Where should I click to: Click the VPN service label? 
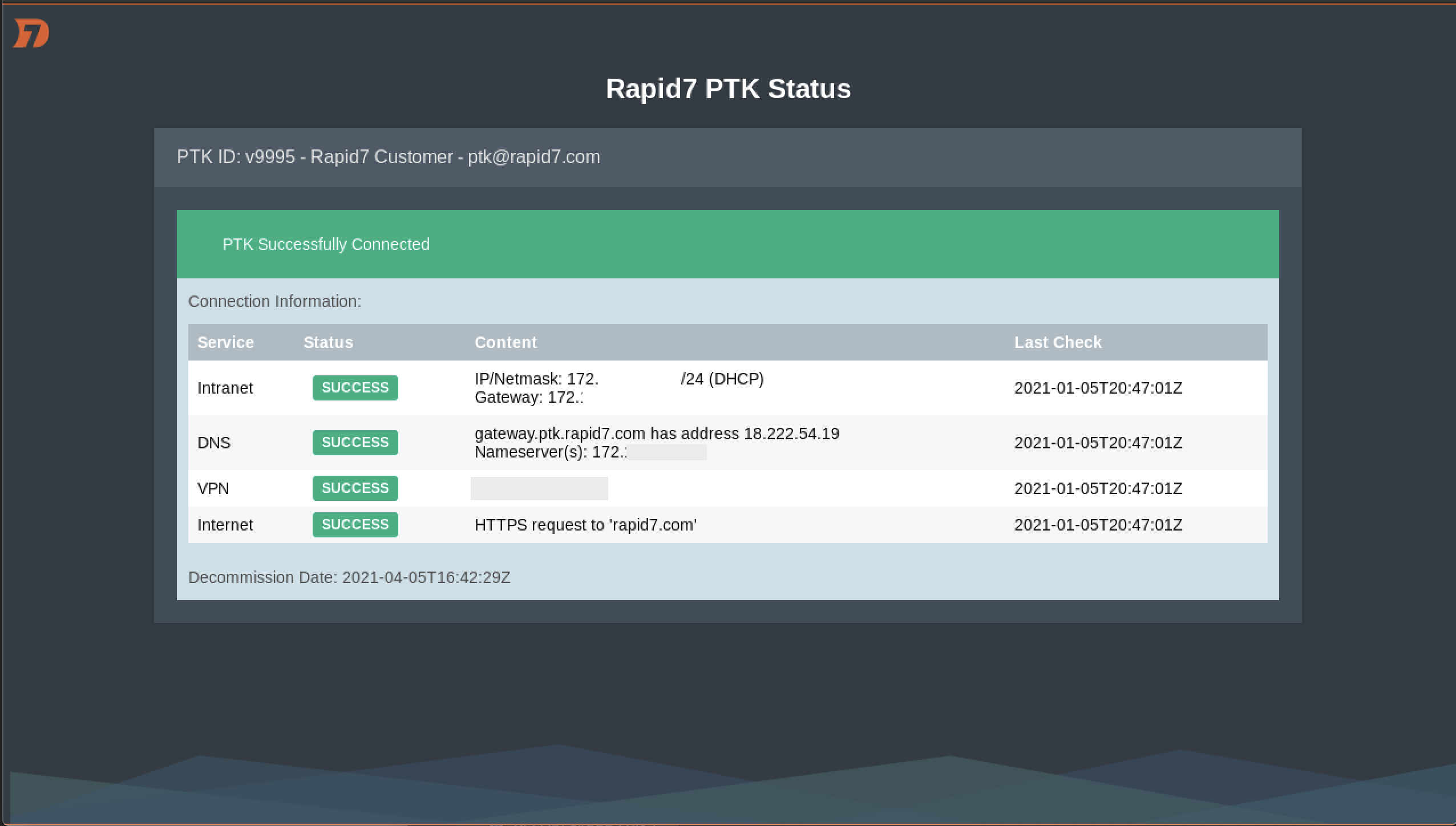[213, 488]
